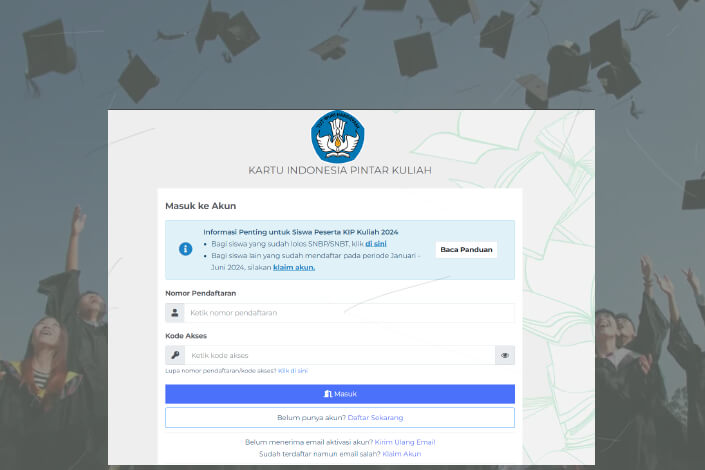Click the Kemdikbud Tut Wuri Handayani logo
Screen dimensions: 705x470
338,136
